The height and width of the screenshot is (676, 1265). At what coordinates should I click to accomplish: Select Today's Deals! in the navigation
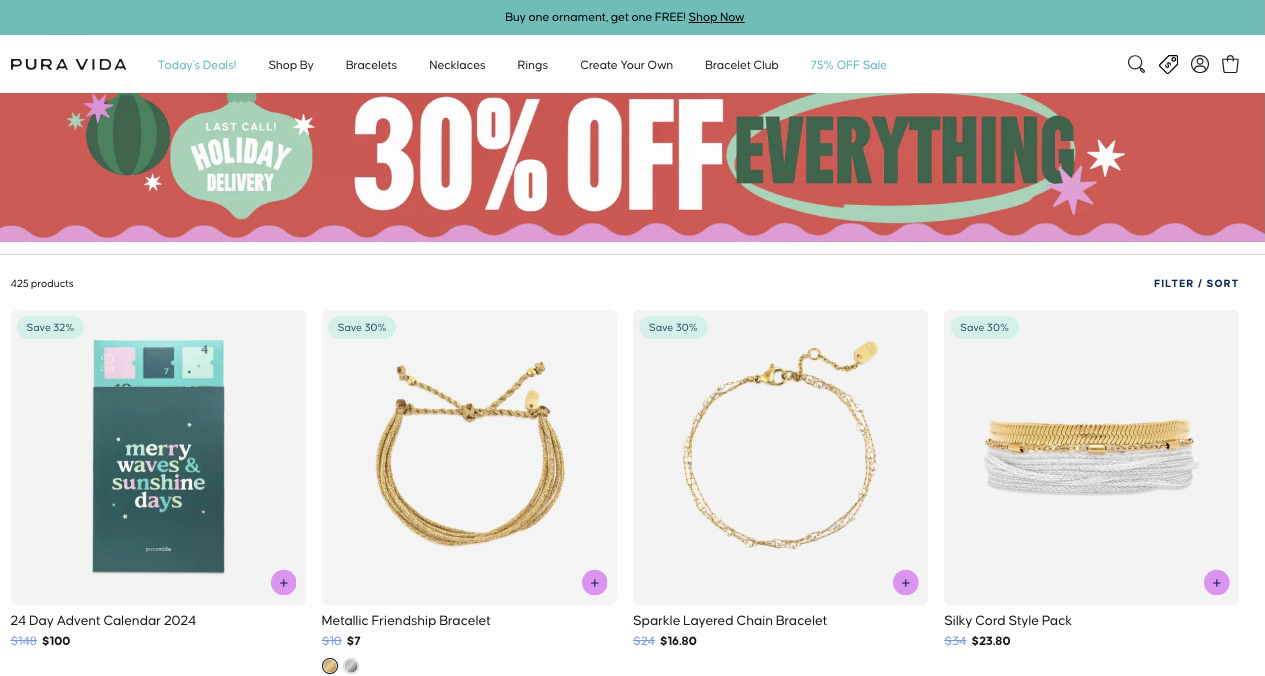tap(196, 65)
